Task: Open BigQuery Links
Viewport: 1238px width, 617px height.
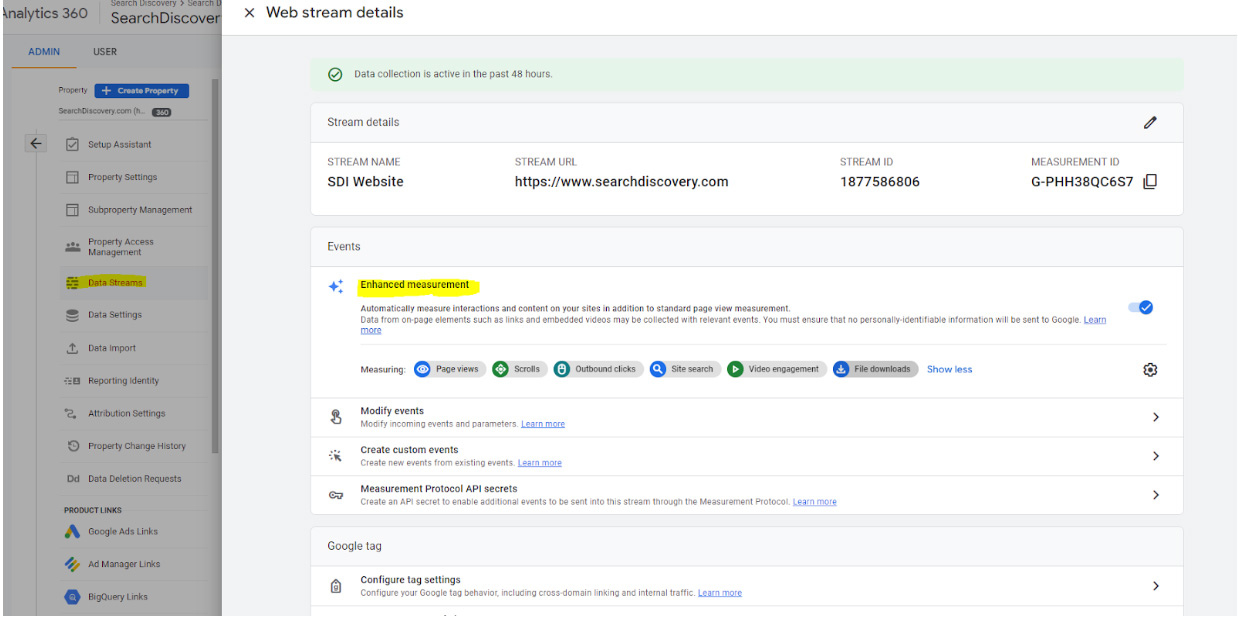Action: 118,597
